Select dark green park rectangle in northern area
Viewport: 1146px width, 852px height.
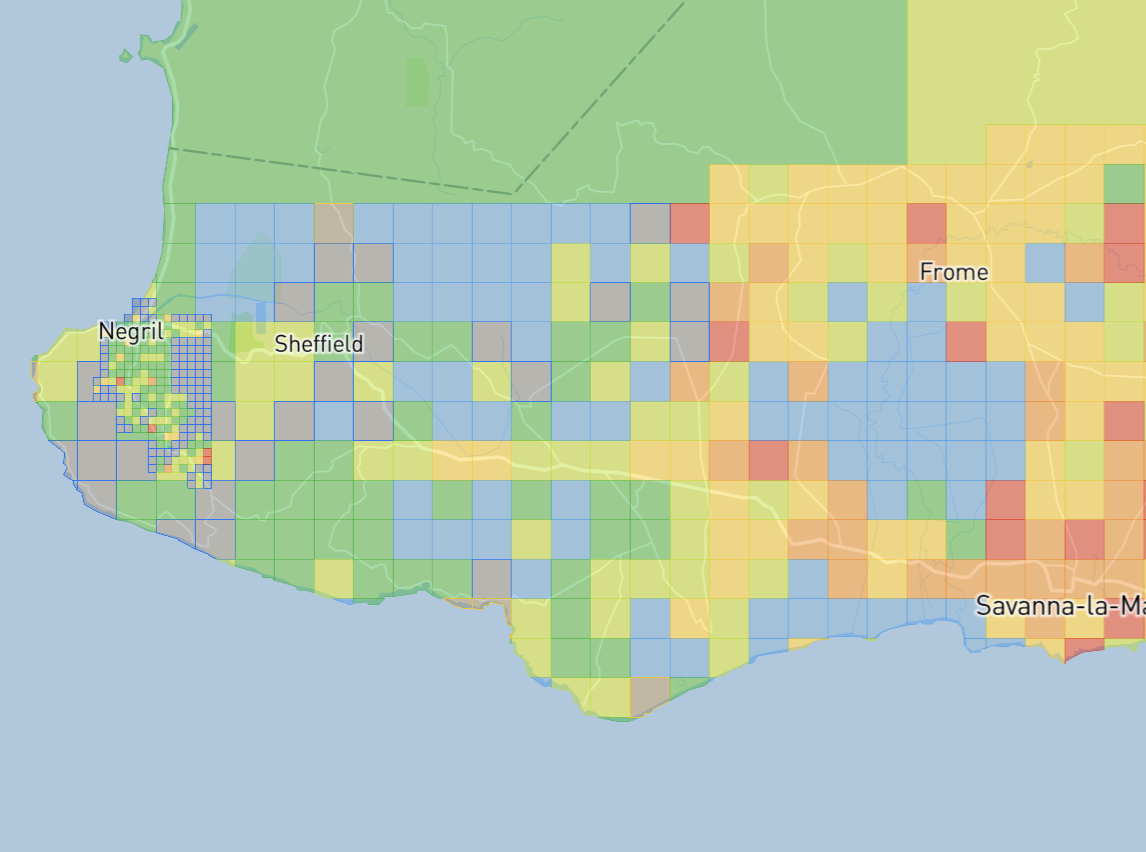click(x=416, y=81)
